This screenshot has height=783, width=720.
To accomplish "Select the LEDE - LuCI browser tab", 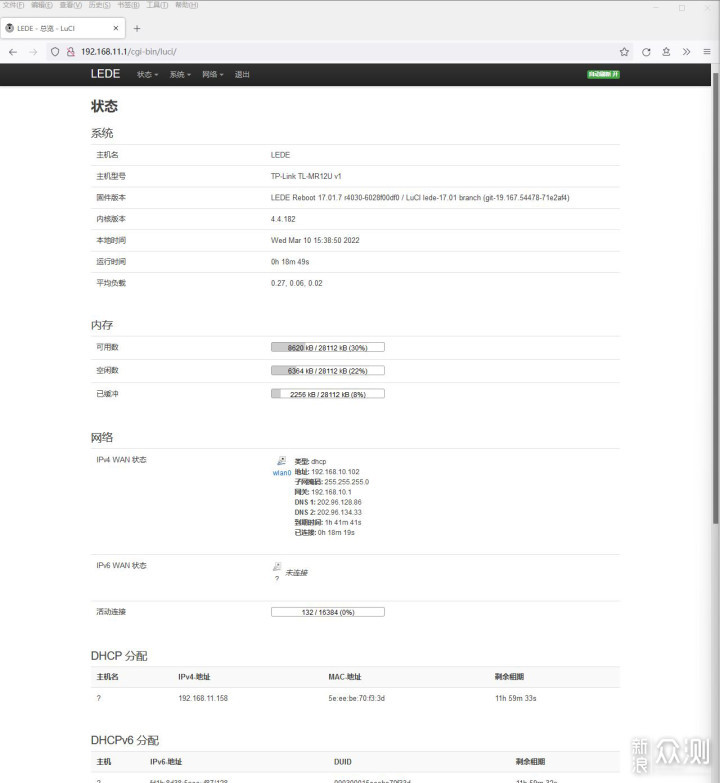I will click(62, 28).
